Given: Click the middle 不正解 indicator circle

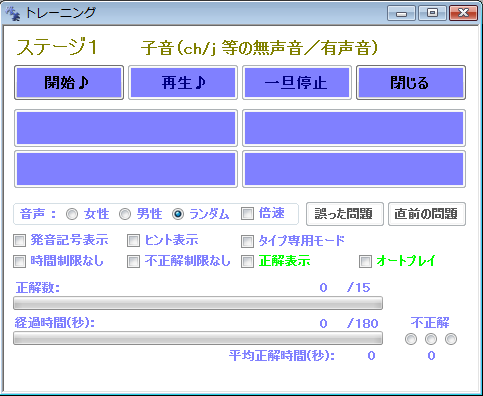Looking at the screenshot, I should [x=431, y=339].
